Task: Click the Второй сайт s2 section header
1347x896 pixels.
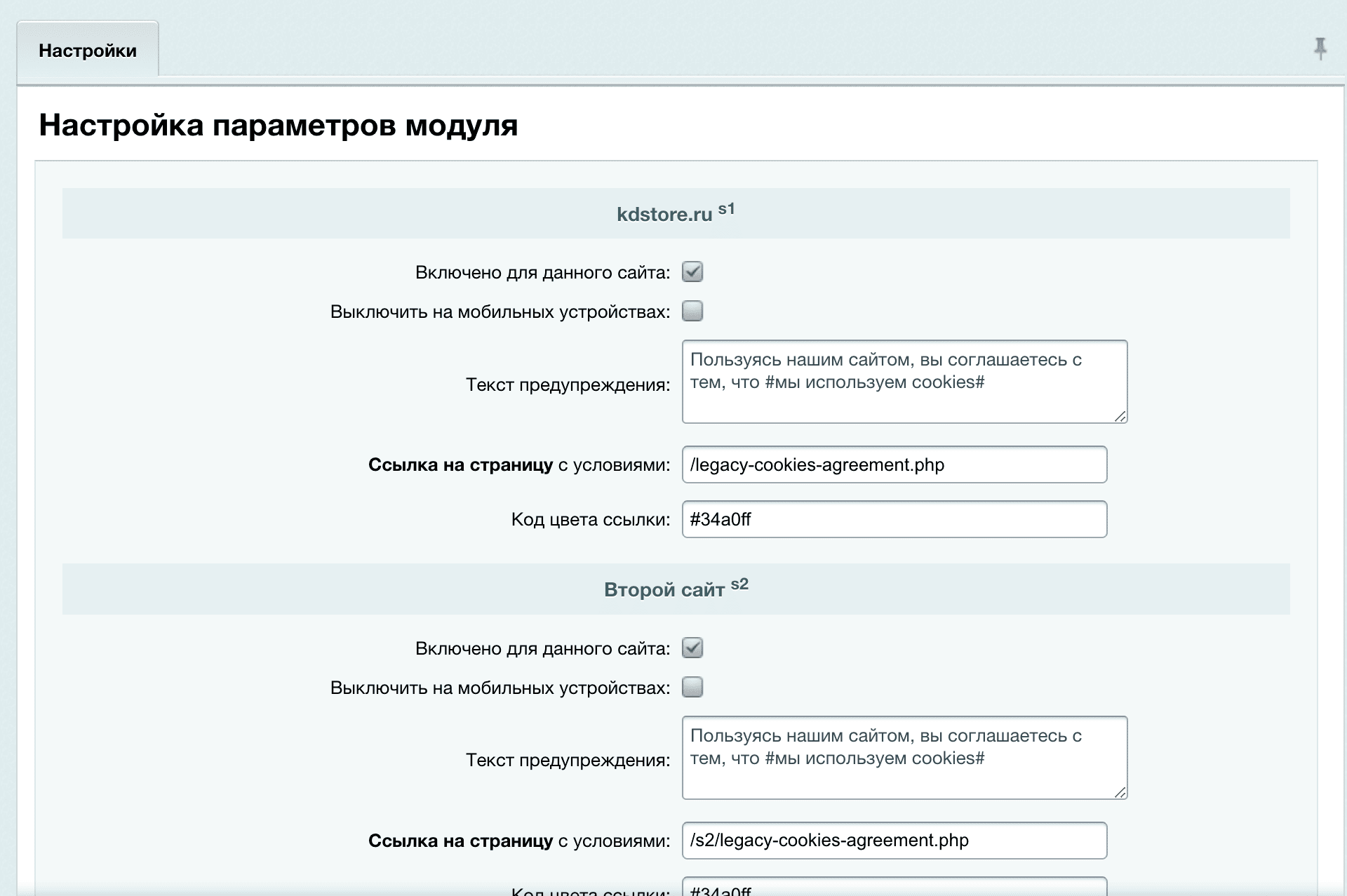Action: tap(676, 589)
